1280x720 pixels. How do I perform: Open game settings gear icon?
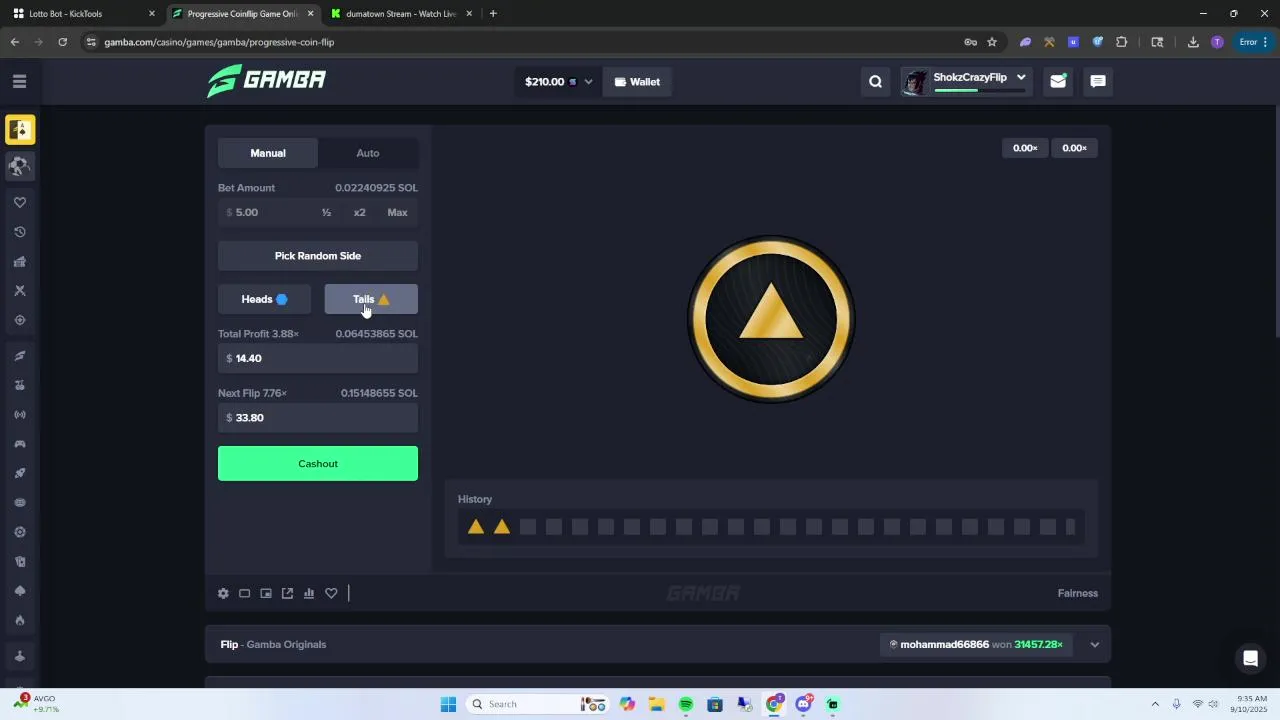[x=223, y=593]
